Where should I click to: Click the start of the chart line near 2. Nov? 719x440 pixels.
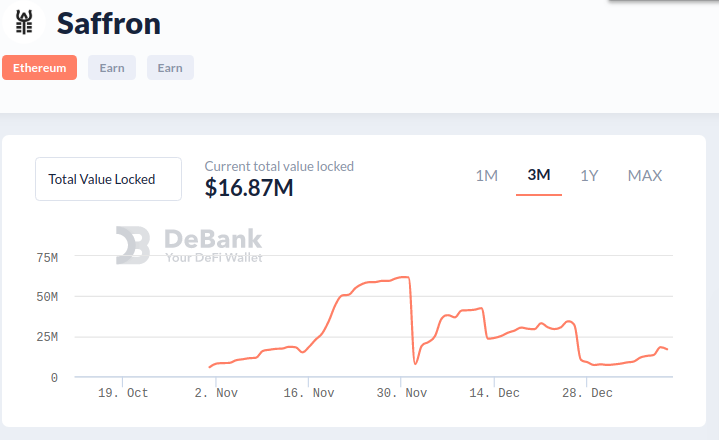(210, 367)
